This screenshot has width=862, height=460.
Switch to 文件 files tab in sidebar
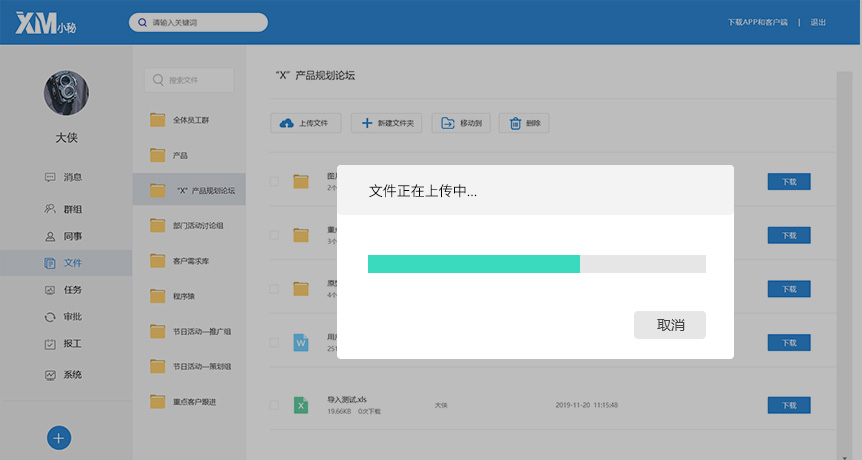pyautogui.click(x=65, y=263)
